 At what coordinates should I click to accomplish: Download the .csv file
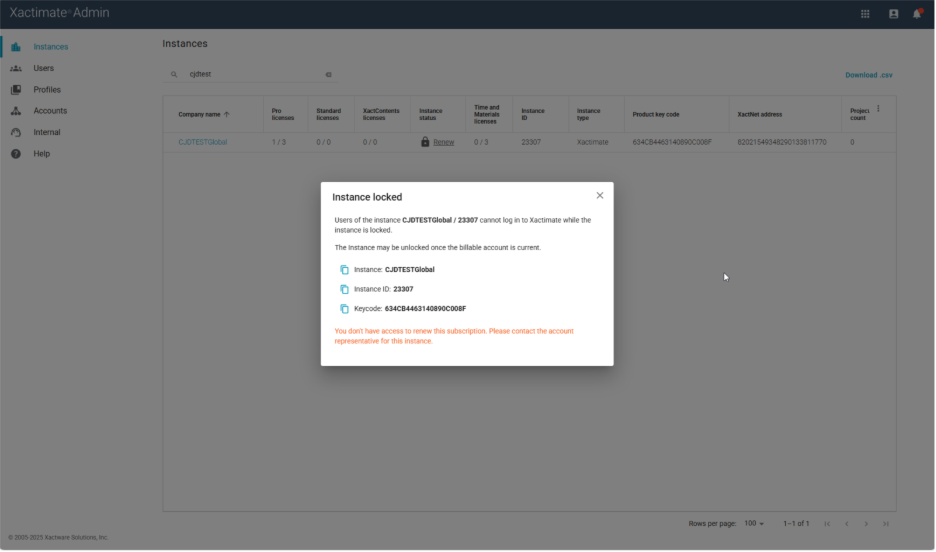coord(867,75)
